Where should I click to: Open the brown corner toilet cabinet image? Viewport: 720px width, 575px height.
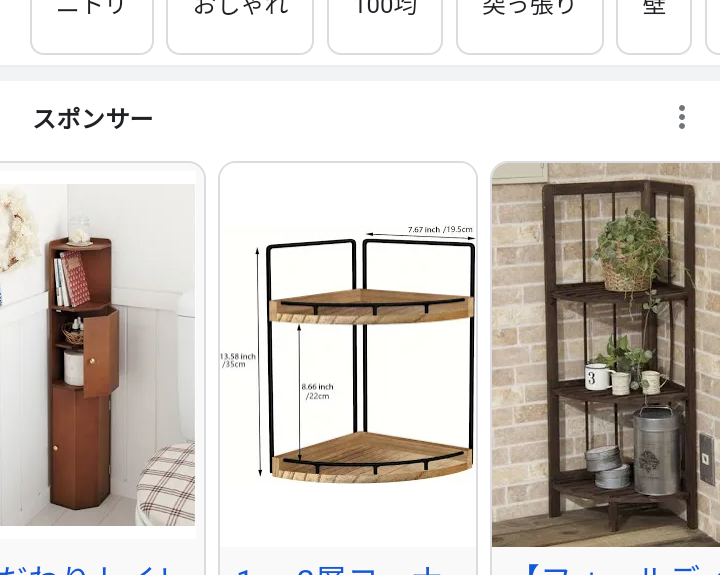pyautogui.click(x=97, y=355)
